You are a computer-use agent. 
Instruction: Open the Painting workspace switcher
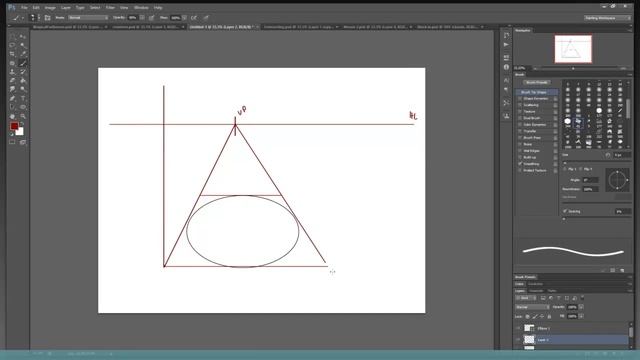tap(607, 18)
